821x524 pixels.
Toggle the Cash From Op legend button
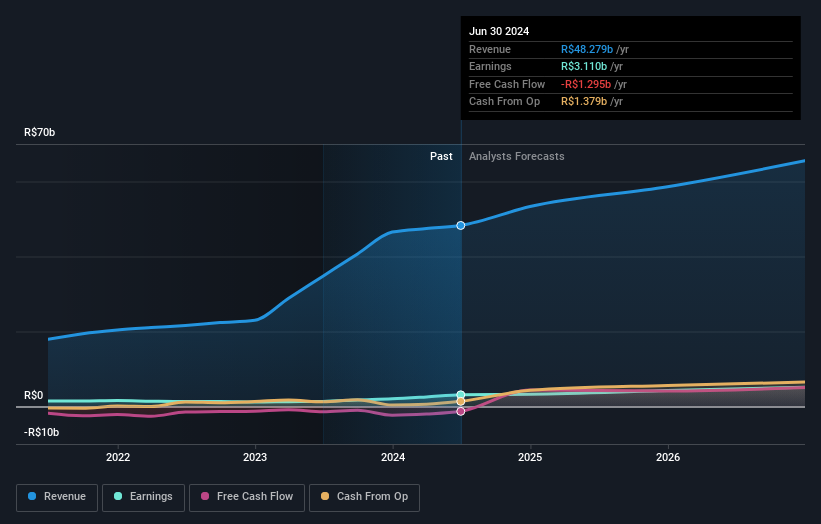[x=364, y=497]
